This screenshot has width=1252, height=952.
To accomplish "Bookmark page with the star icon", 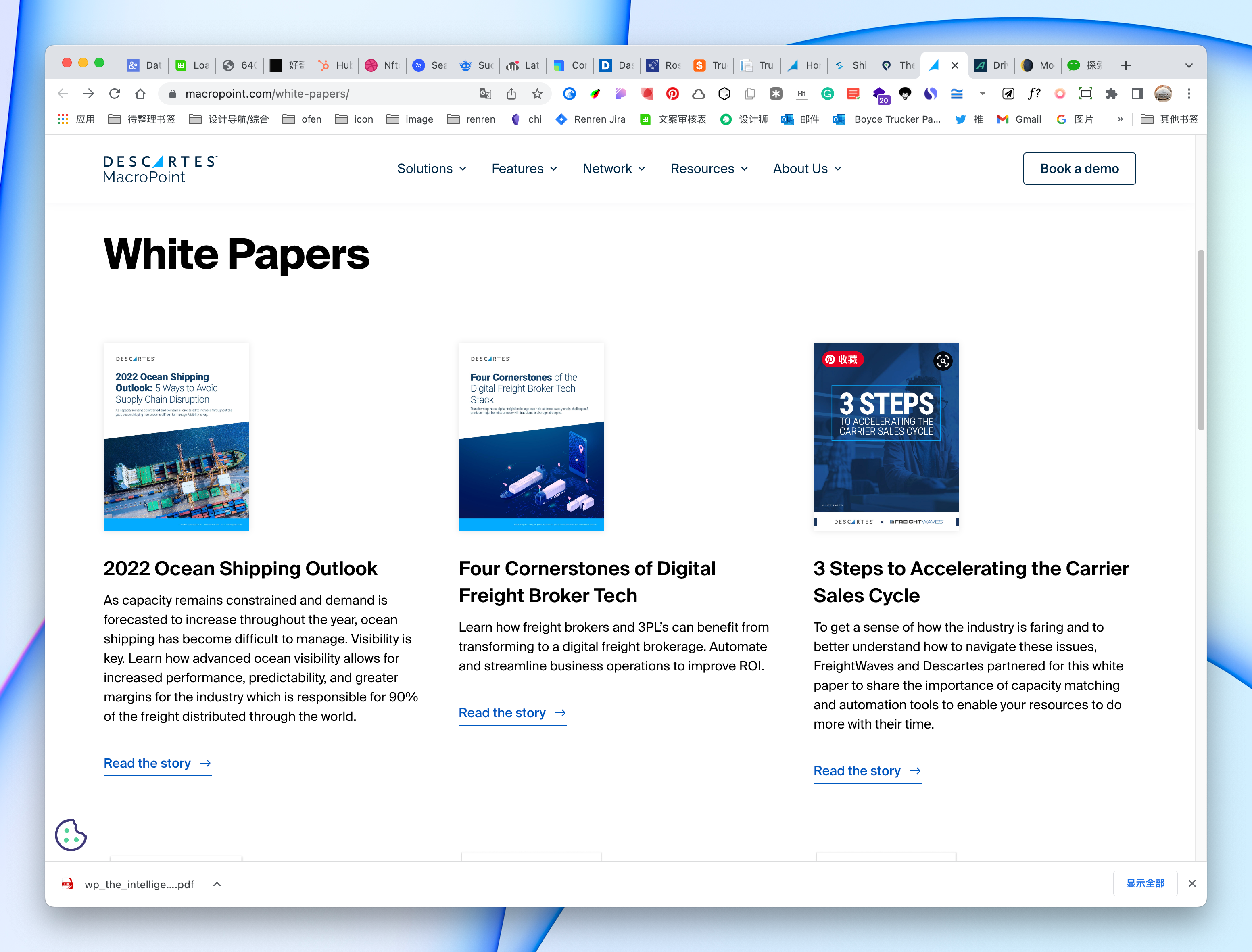I will coord(537,94).
